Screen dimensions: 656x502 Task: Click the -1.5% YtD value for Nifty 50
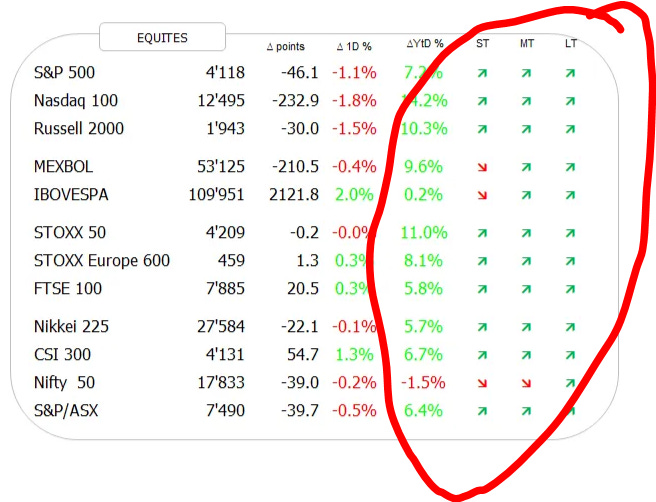tap(423, 383)
